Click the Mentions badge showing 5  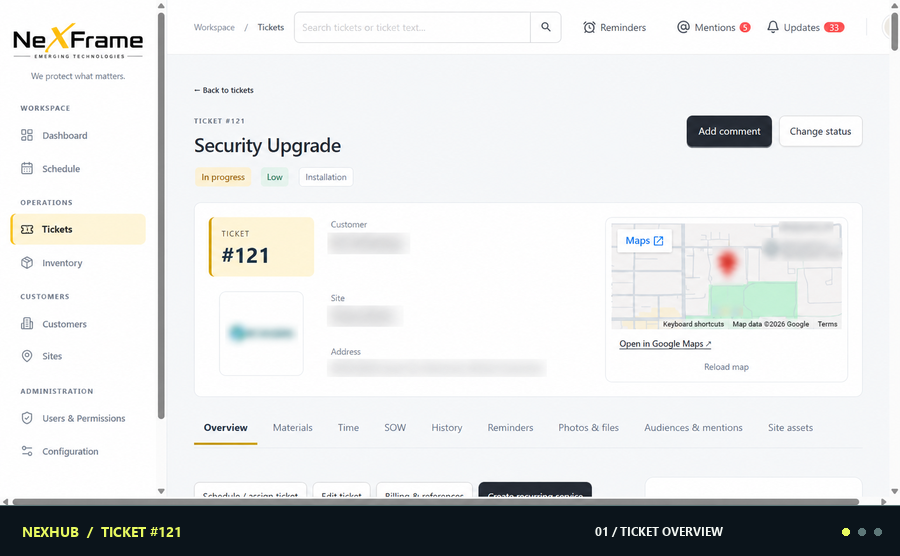point(745,28)
